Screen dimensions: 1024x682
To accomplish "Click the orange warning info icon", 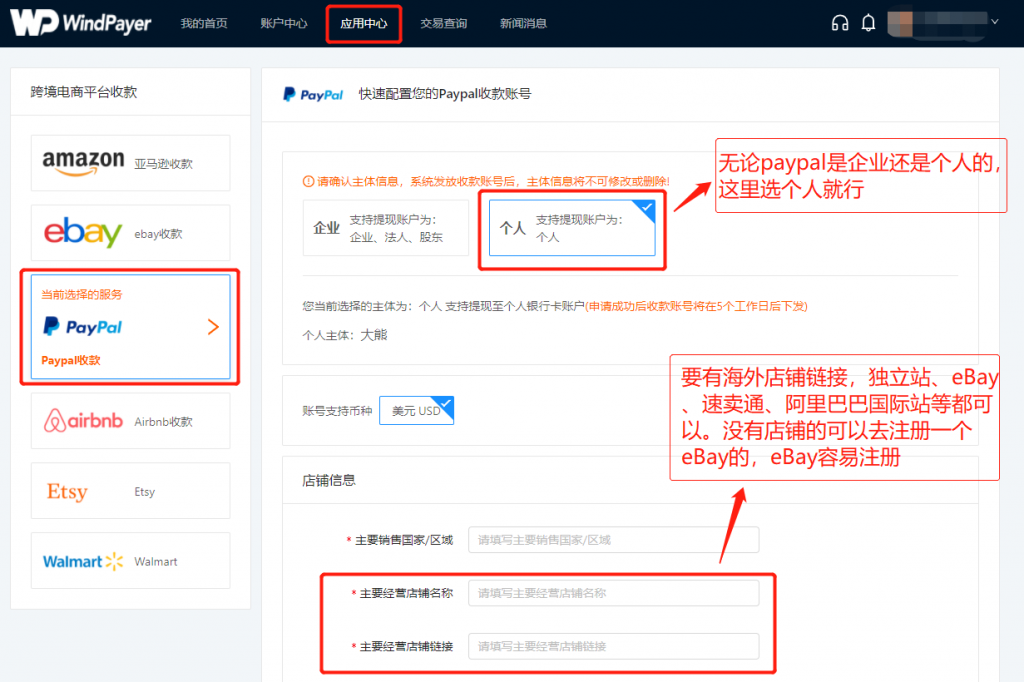I will click(x=308, y=181).
